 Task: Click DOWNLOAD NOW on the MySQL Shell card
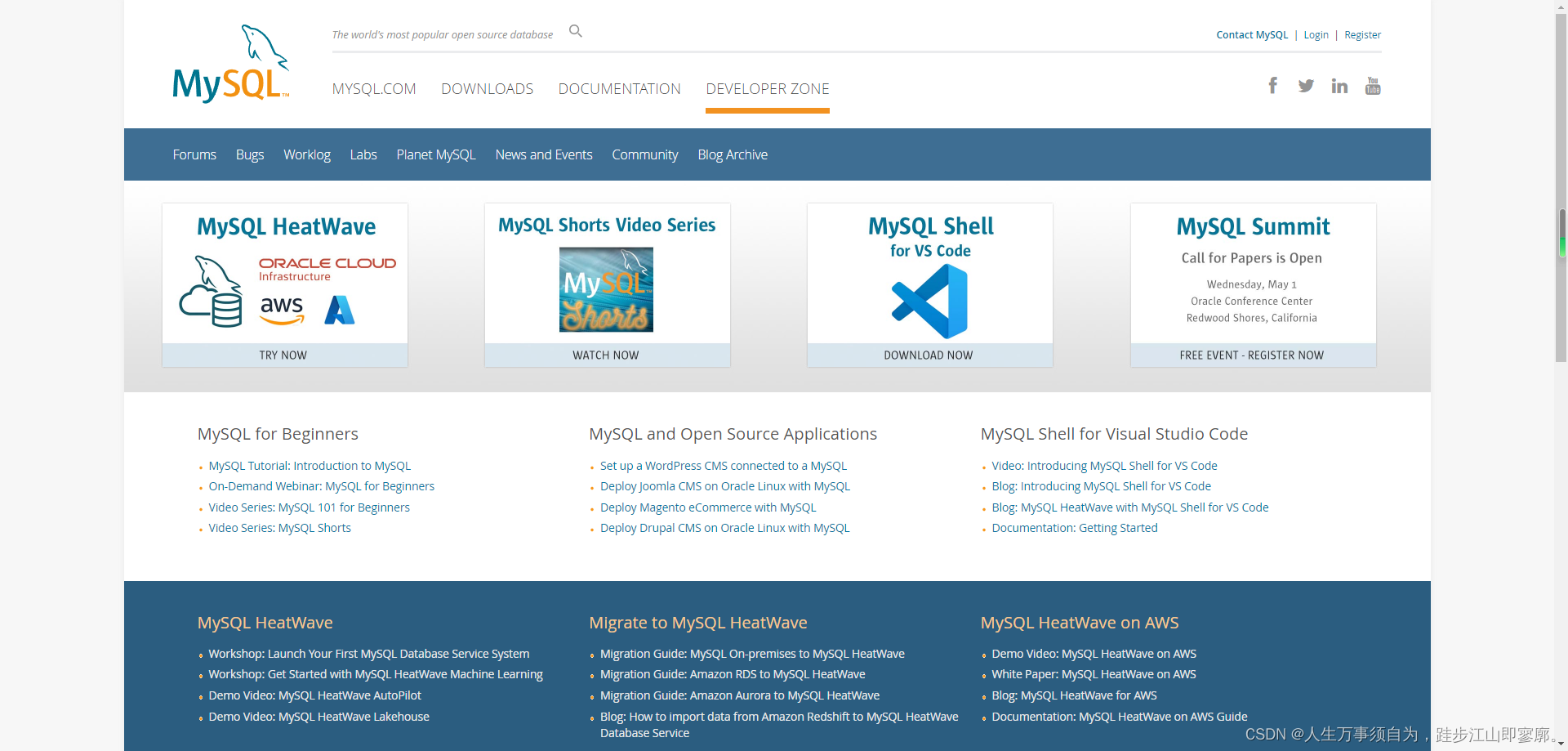tap(929, 355)
